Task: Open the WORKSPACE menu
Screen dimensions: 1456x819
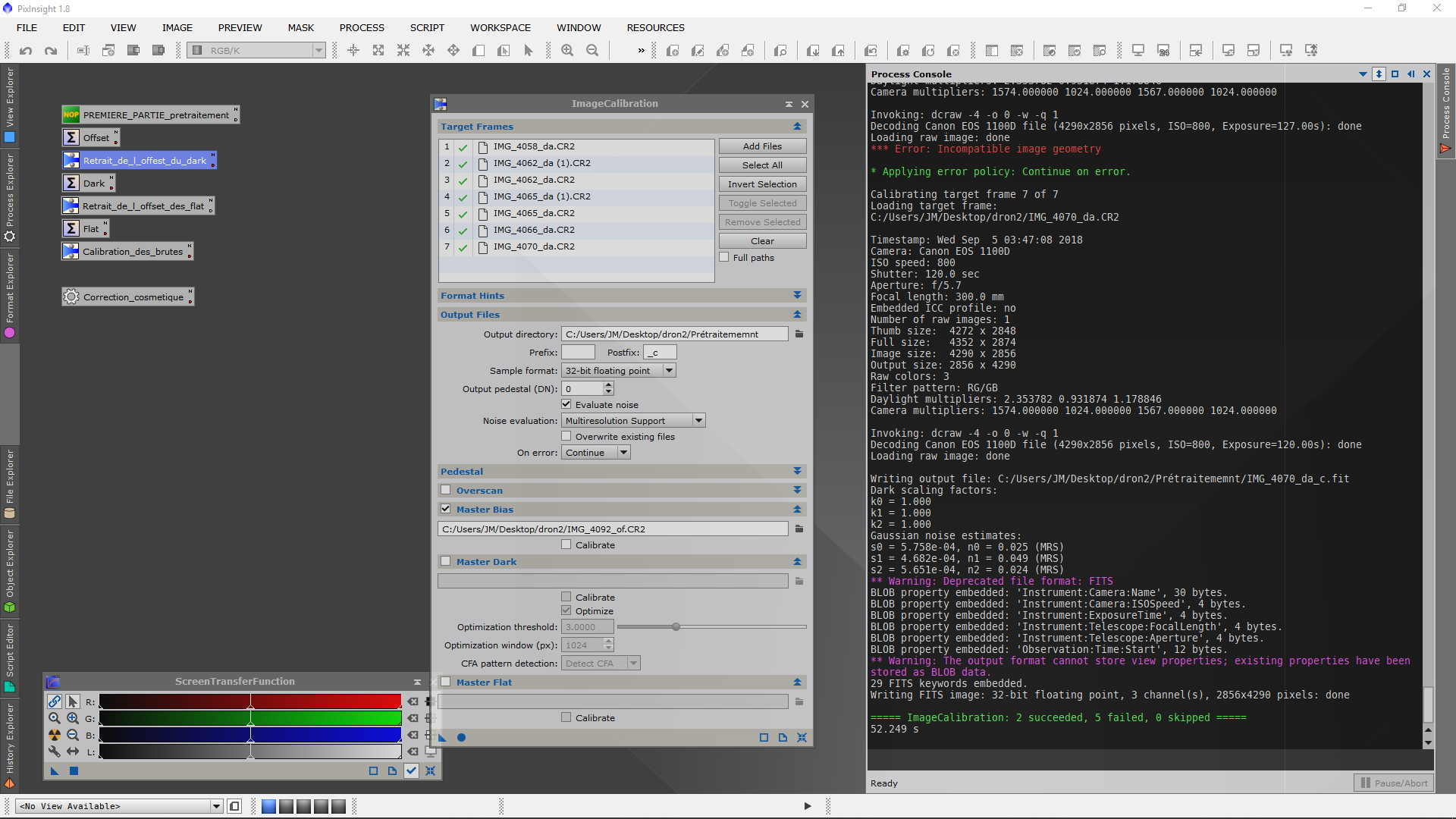Action: coord(500,27)
